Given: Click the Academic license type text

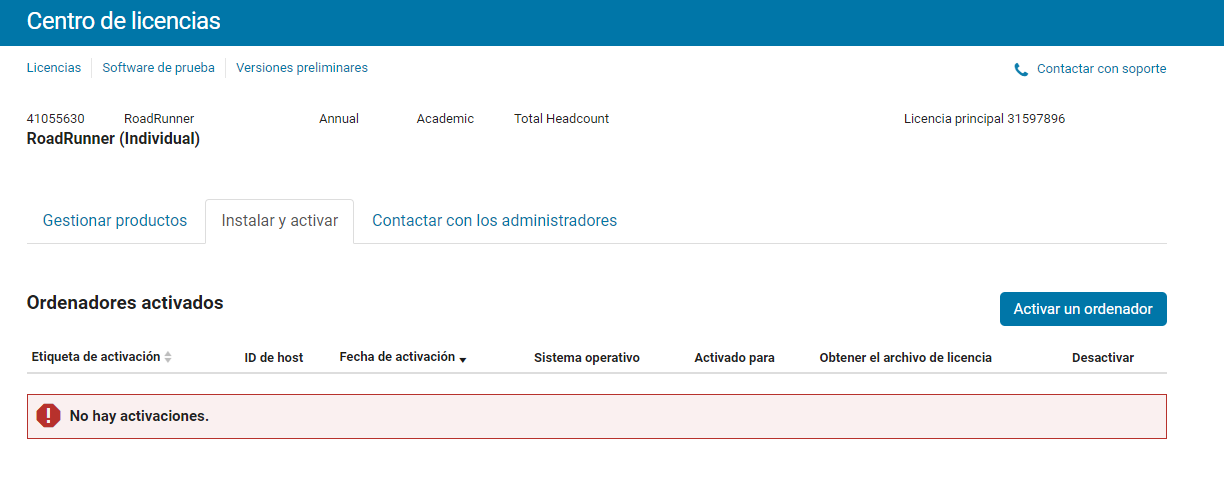Looking at the screenshot, I should tap(445, 119).
